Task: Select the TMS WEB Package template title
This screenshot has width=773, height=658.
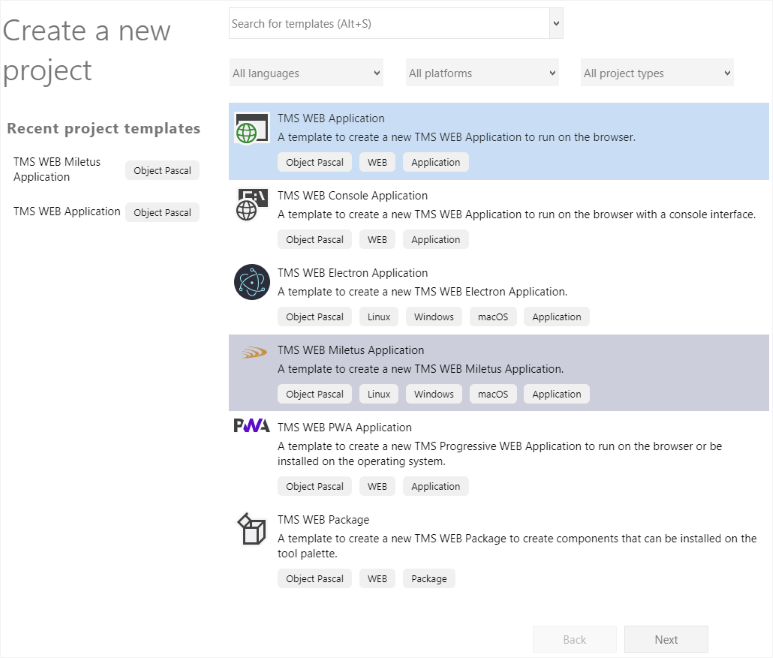Action: pyautogui.click(x=323, y=519)
